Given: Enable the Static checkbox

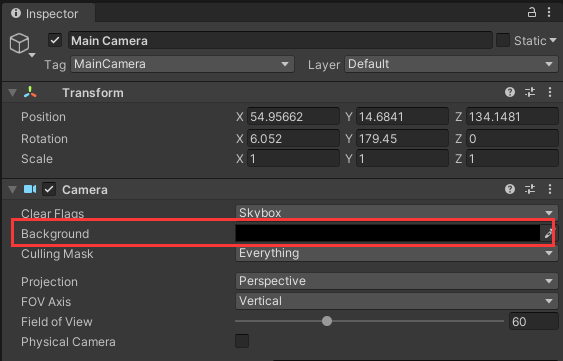Looking at the screenshot, I should point(503,40).
